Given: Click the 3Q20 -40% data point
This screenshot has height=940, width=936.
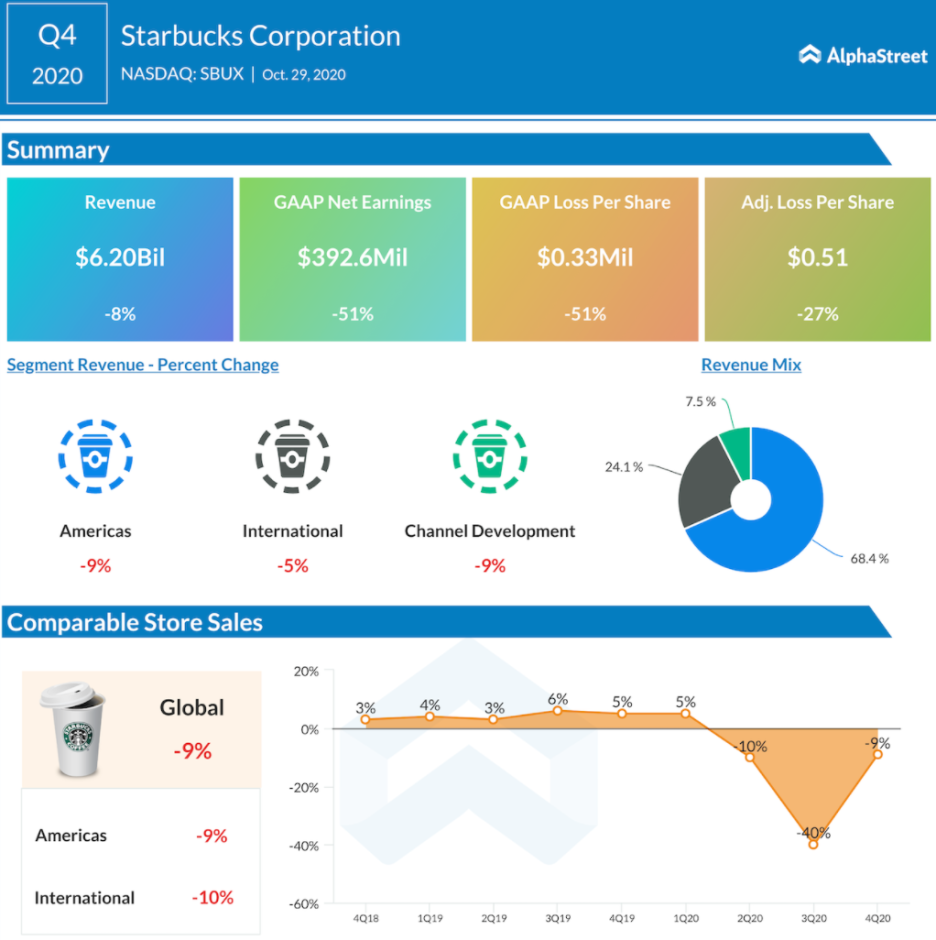Looking at the screenshot, I should (813, 844).
